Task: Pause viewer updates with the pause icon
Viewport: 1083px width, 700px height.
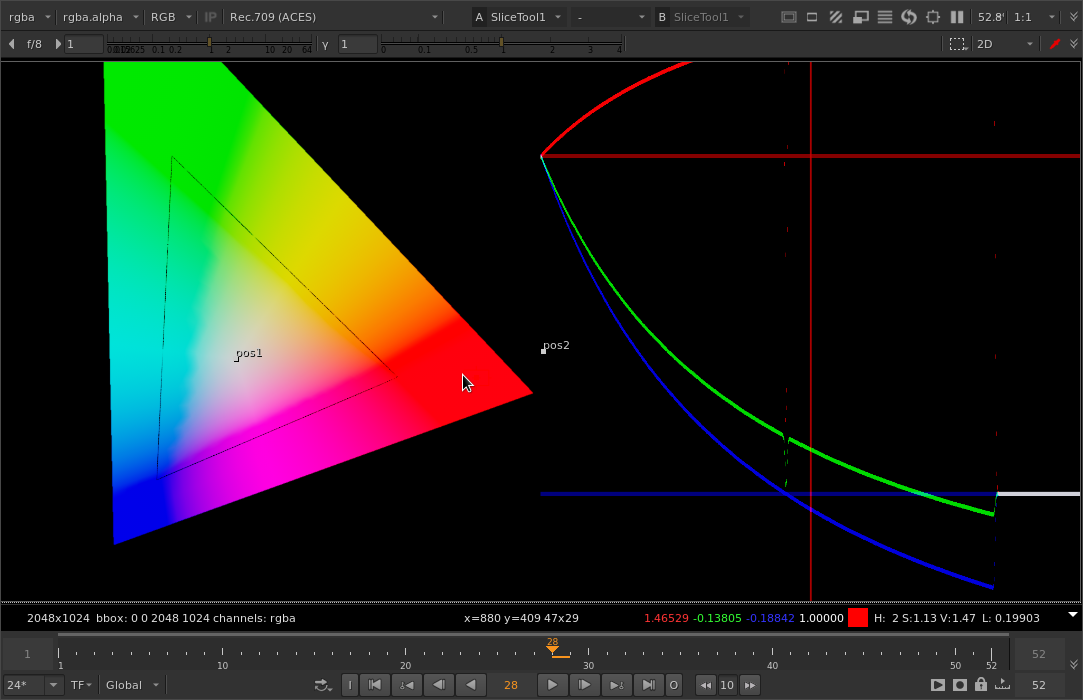Action: click(957, 17)
